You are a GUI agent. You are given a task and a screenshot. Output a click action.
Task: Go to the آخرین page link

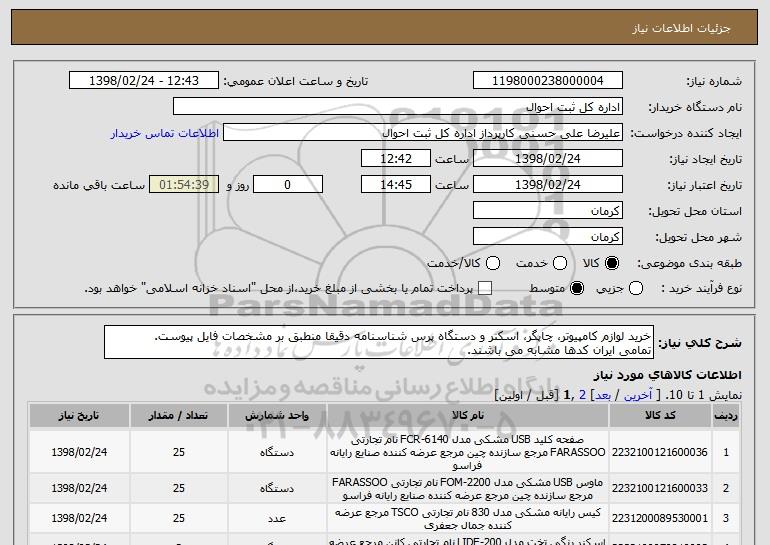tap(638, 395)
